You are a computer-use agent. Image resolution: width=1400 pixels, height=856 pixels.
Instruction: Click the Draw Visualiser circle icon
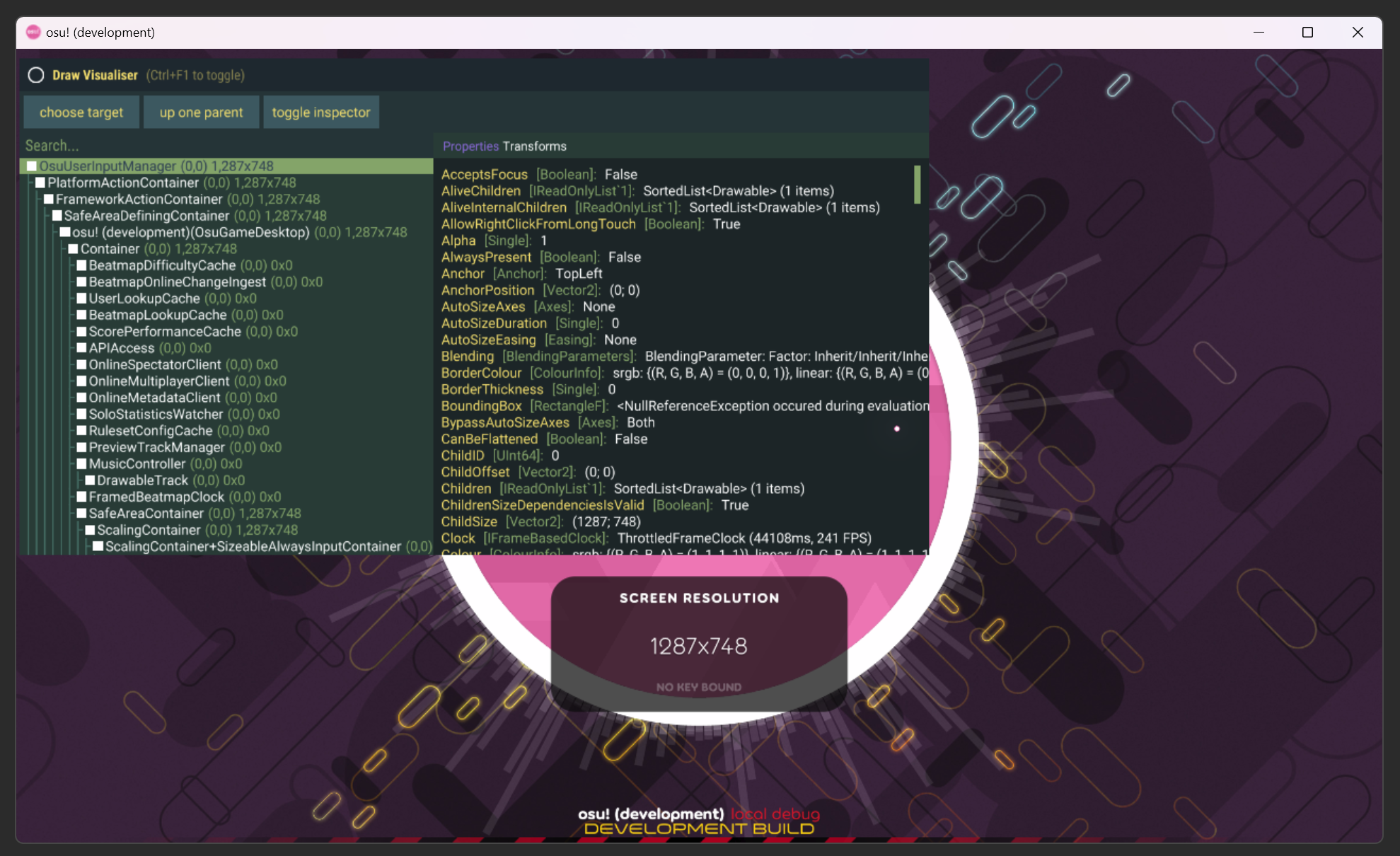36,75
